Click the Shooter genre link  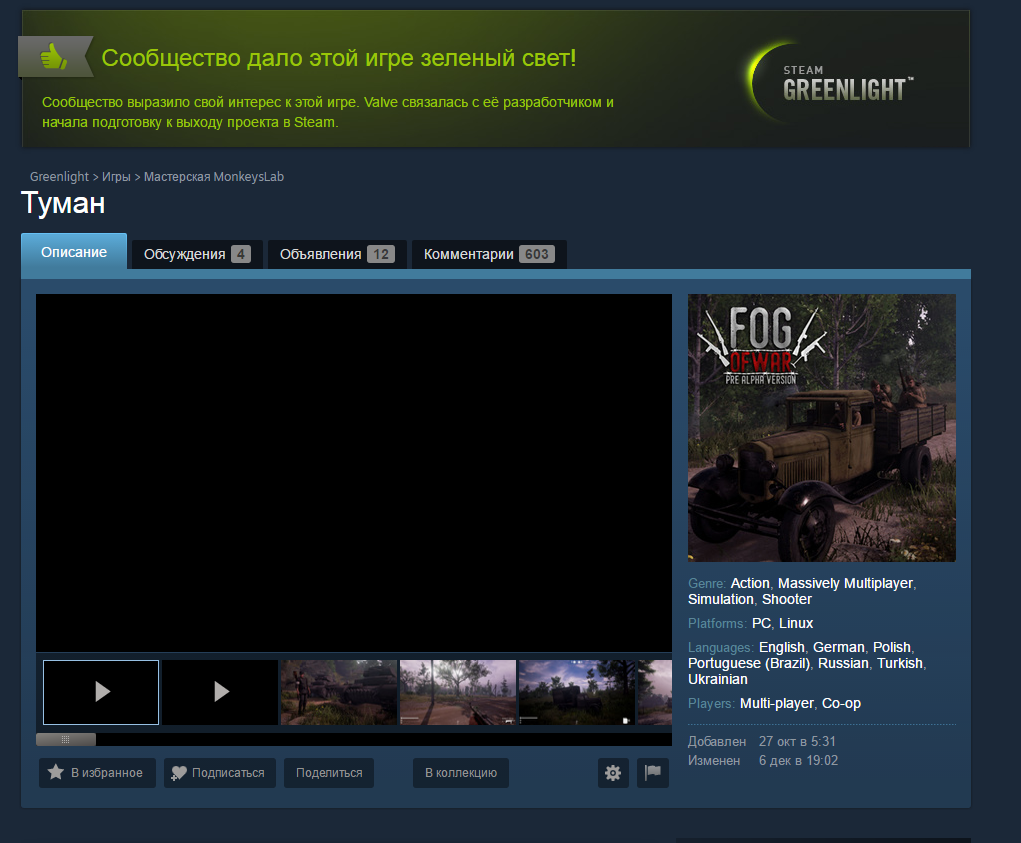tap(787, 600)
